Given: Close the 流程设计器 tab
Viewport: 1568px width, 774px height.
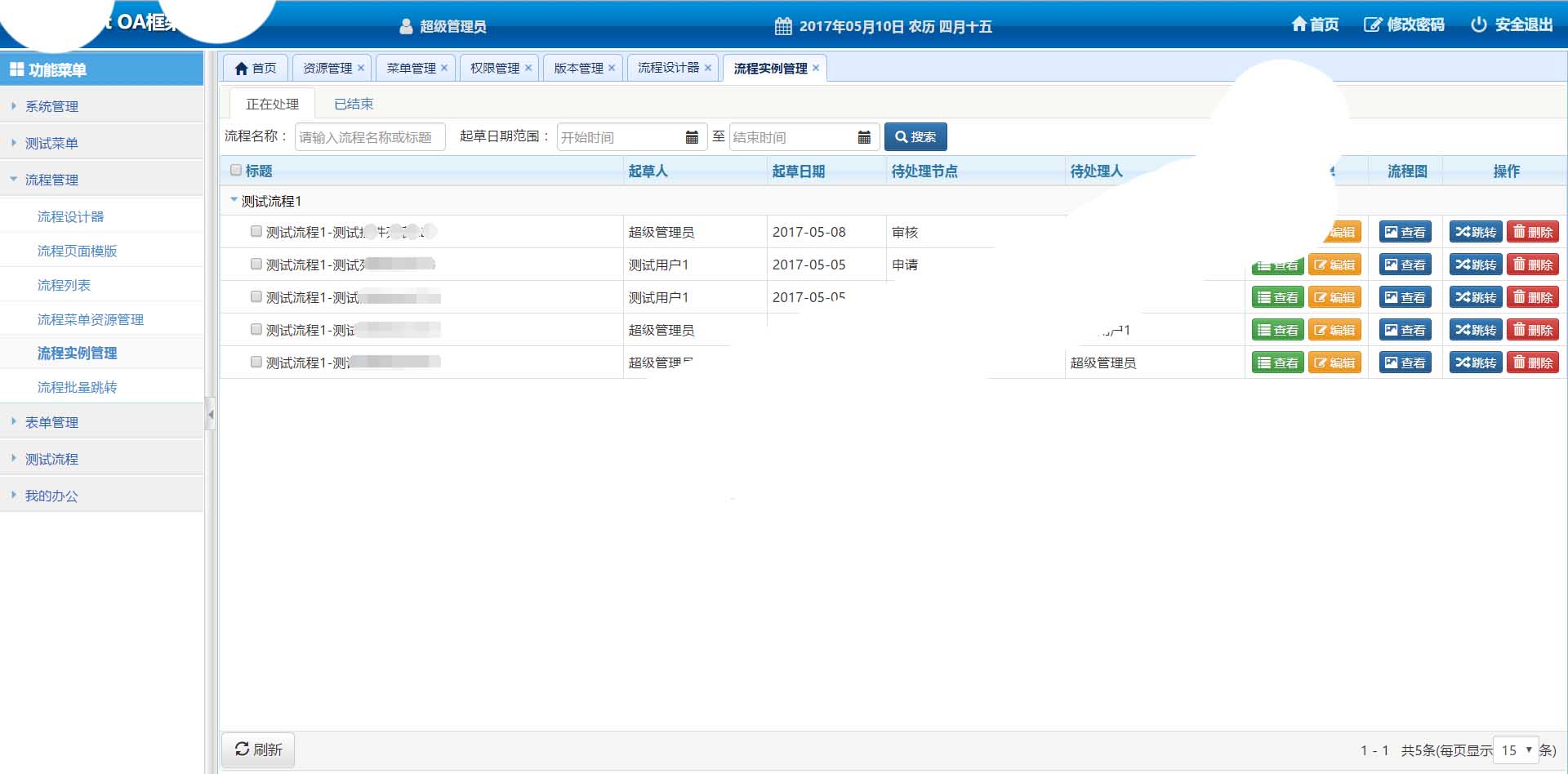Looking at the screenshot, I should pos(708,68).
